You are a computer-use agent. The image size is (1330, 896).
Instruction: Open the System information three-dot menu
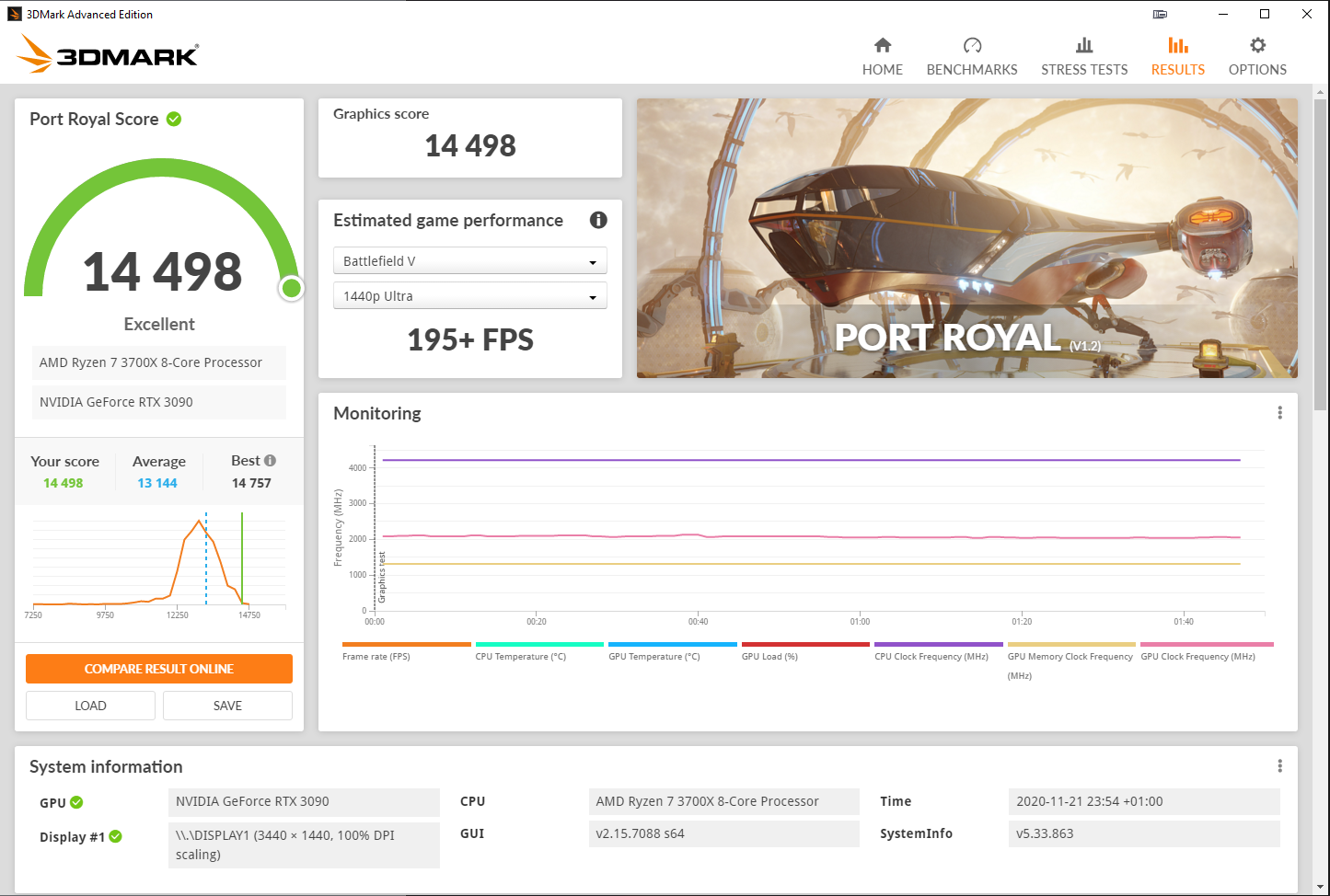1279,766
